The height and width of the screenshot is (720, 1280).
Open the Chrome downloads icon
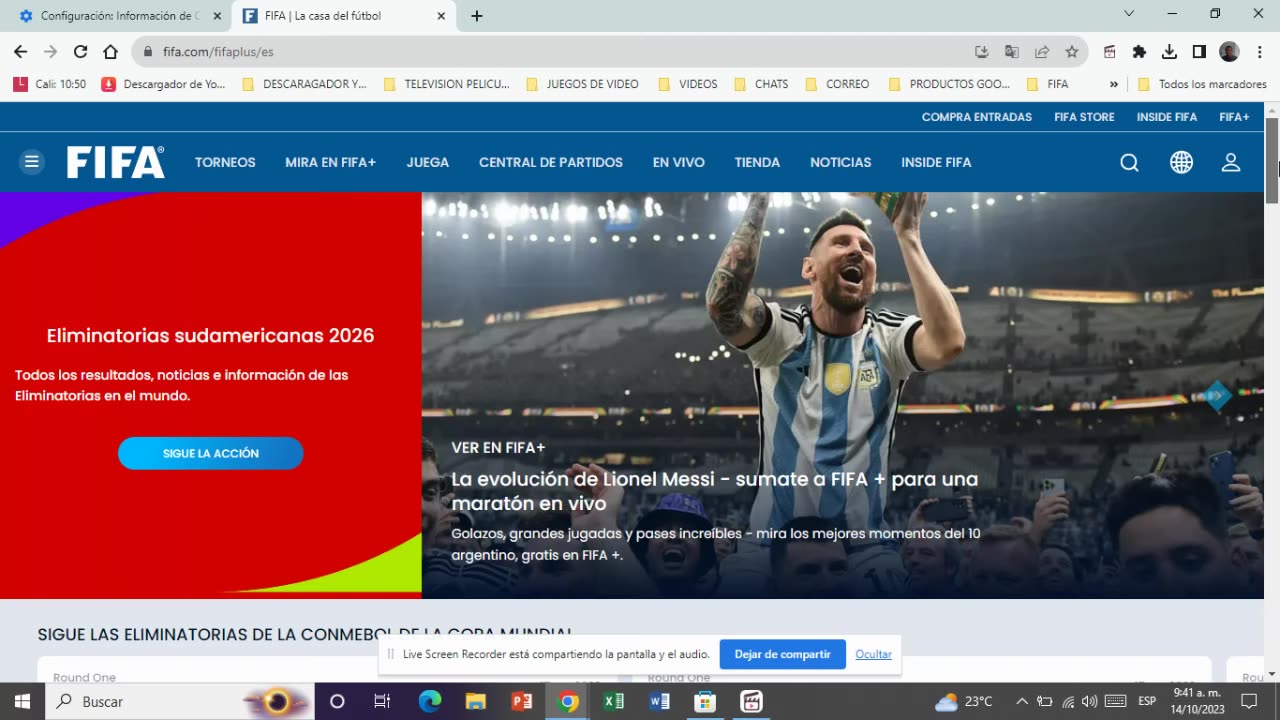pyautogui.click(x=1169, y=52)
